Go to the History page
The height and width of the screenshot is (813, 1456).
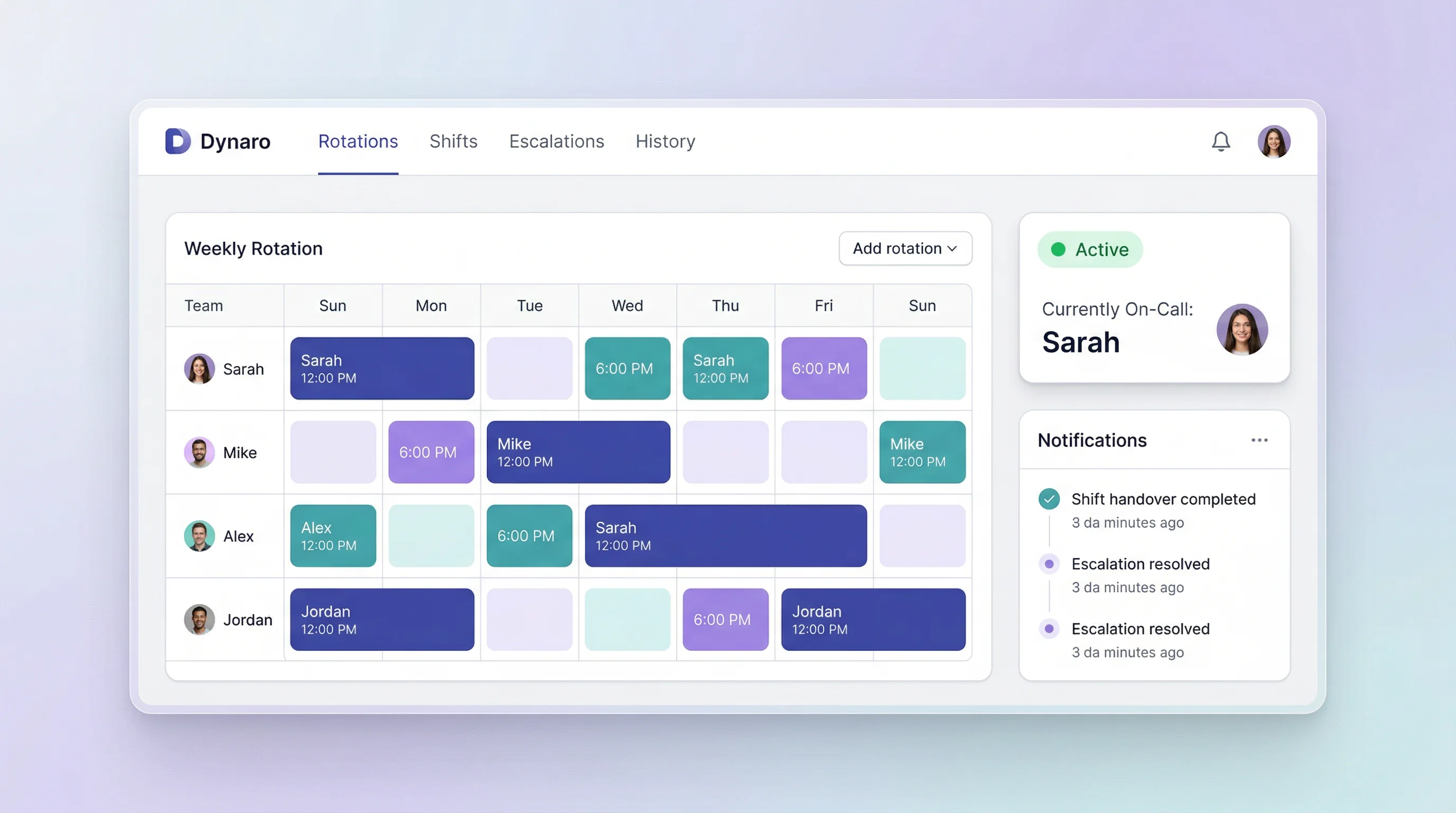665,141
